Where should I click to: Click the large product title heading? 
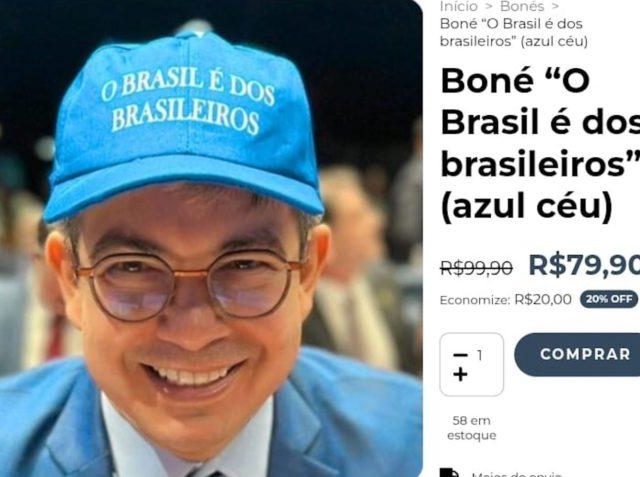coord(540,144)
